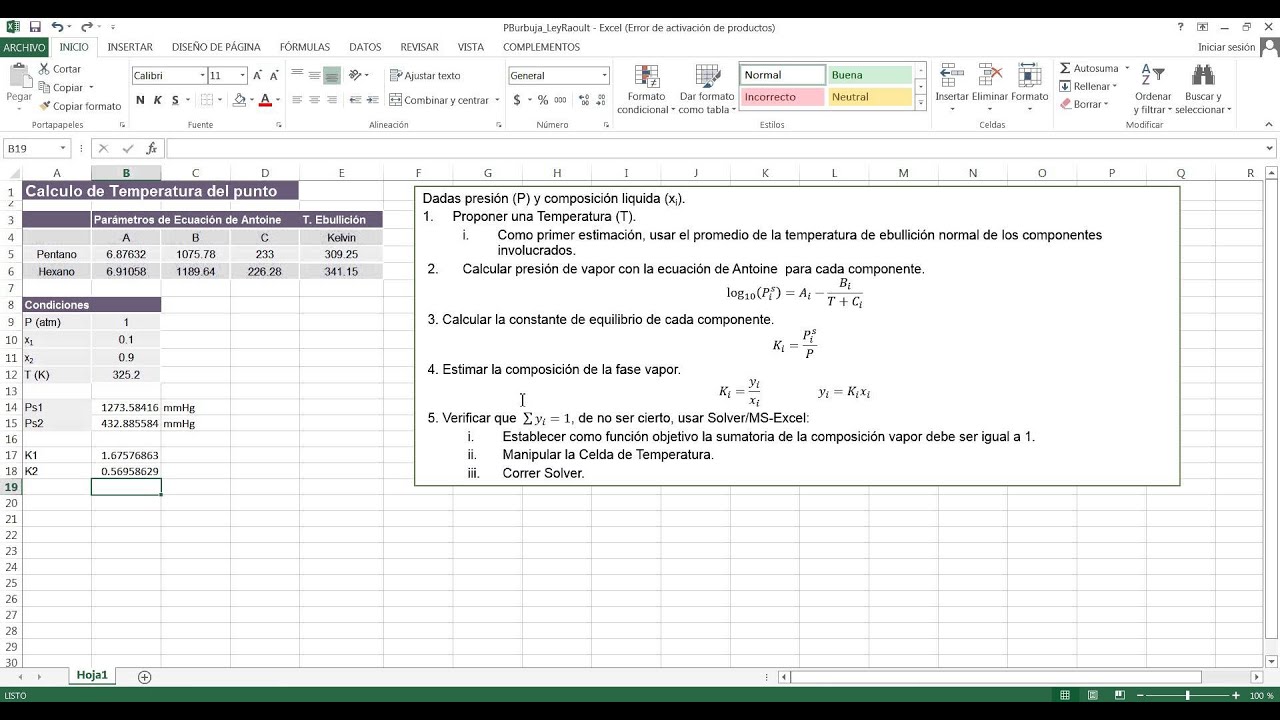Click Buscar y seleccionar binoculars icon

point(1203,76)
